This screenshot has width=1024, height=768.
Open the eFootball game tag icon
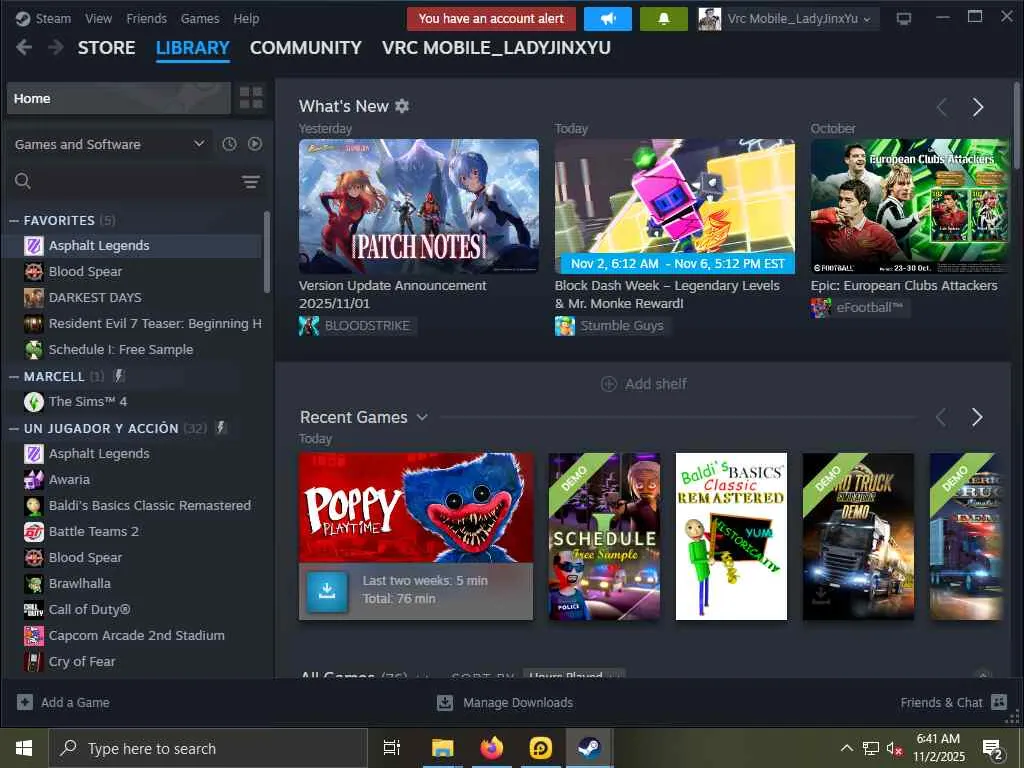tap(821, 307)
